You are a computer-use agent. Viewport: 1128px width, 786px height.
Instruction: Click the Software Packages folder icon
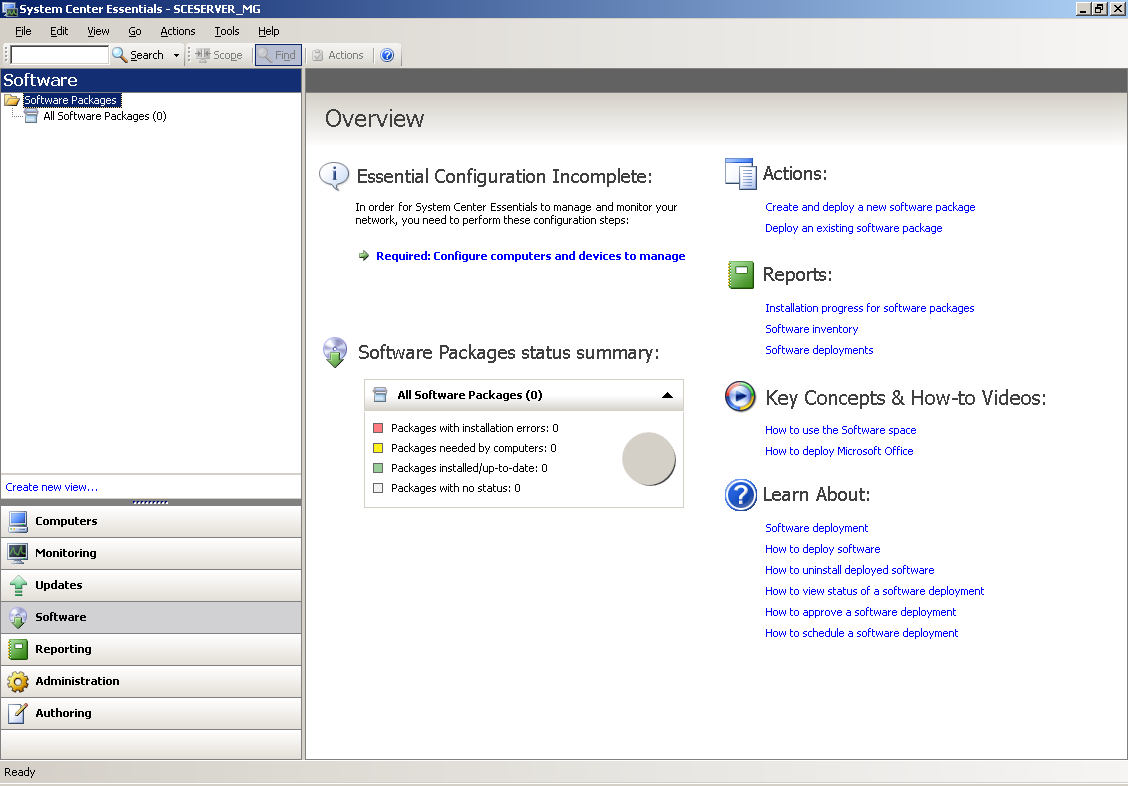(12, 100)
